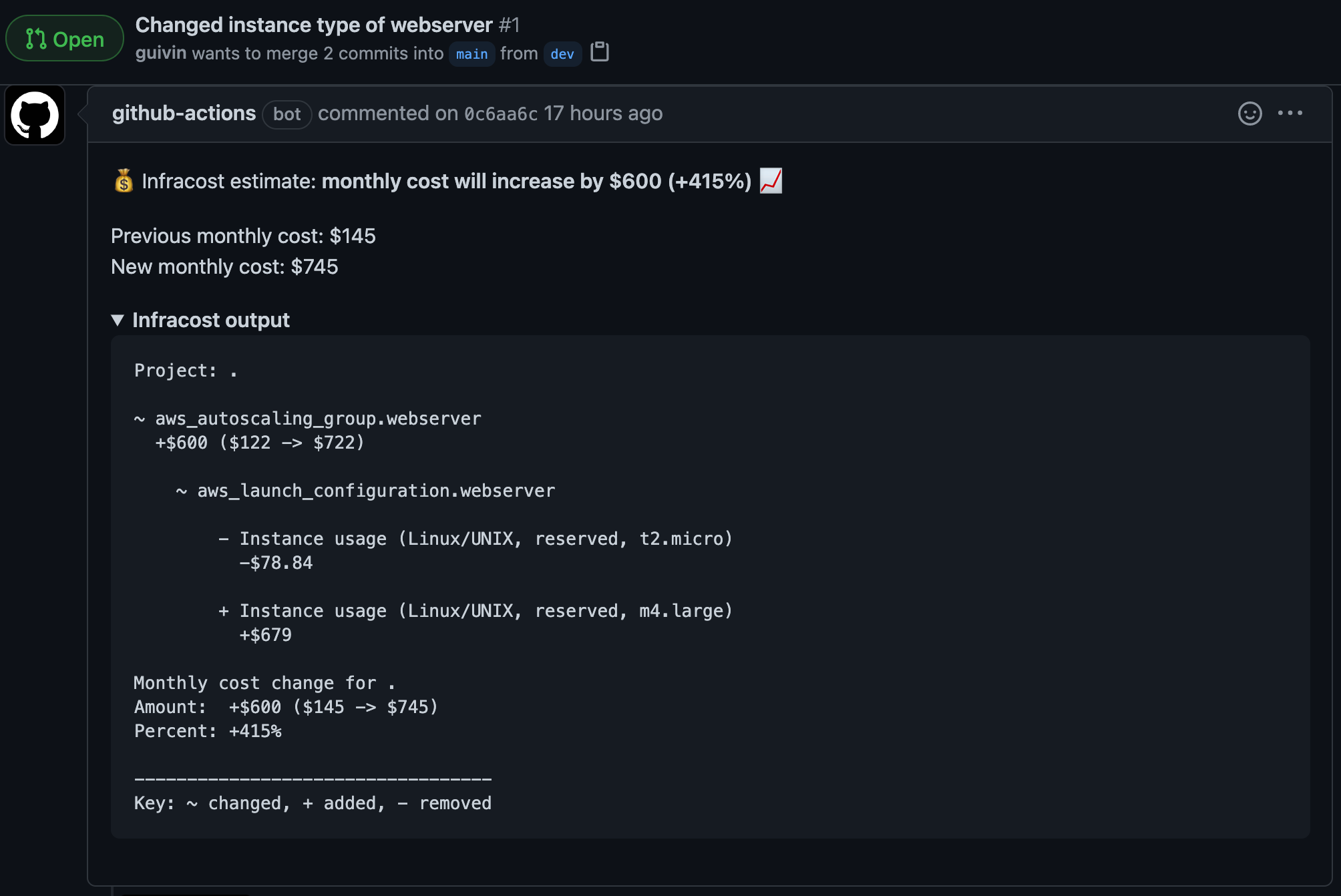Image resolution: width=1341 pixels, height=896 pixels.
Task: Open the add reaction smiley menu
Action: 1250,114
